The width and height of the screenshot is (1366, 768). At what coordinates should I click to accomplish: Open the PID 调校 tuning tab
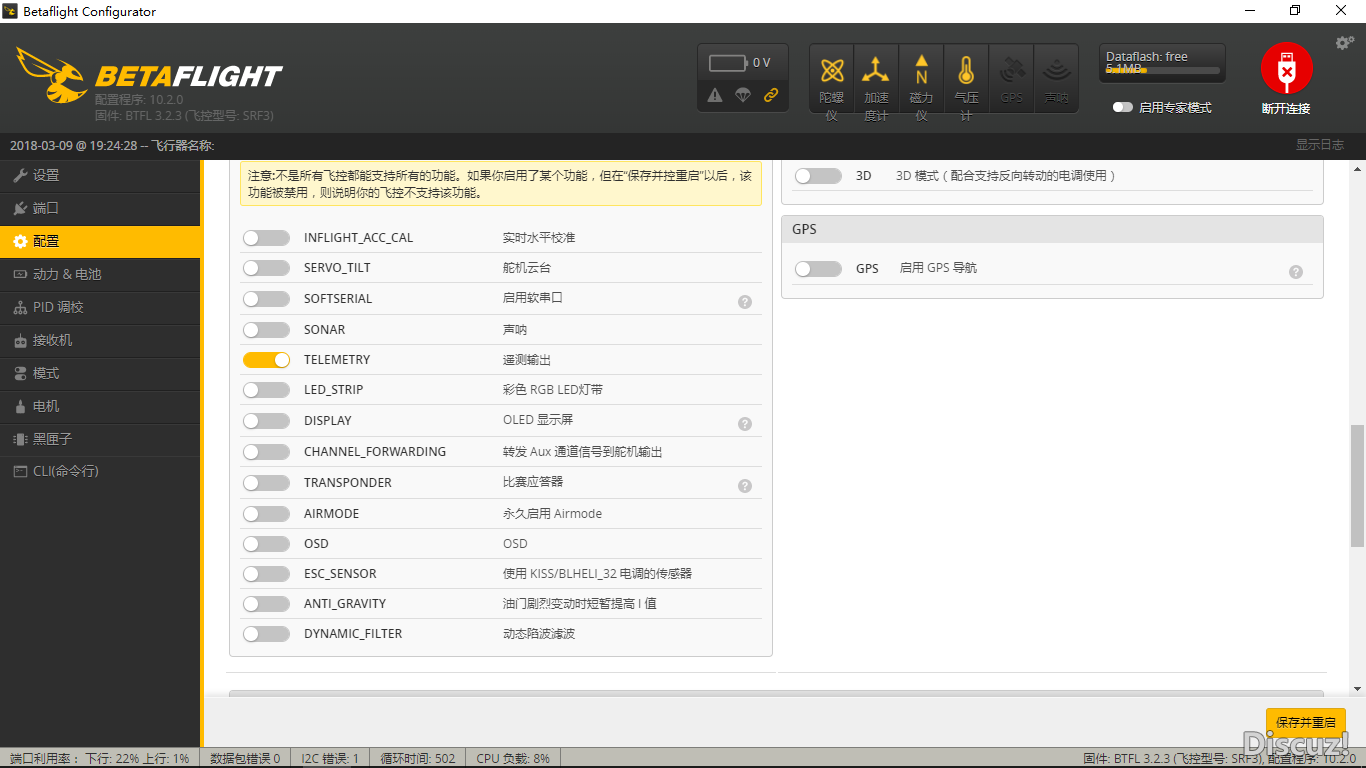pyautogui.click(x=100, y=307)
